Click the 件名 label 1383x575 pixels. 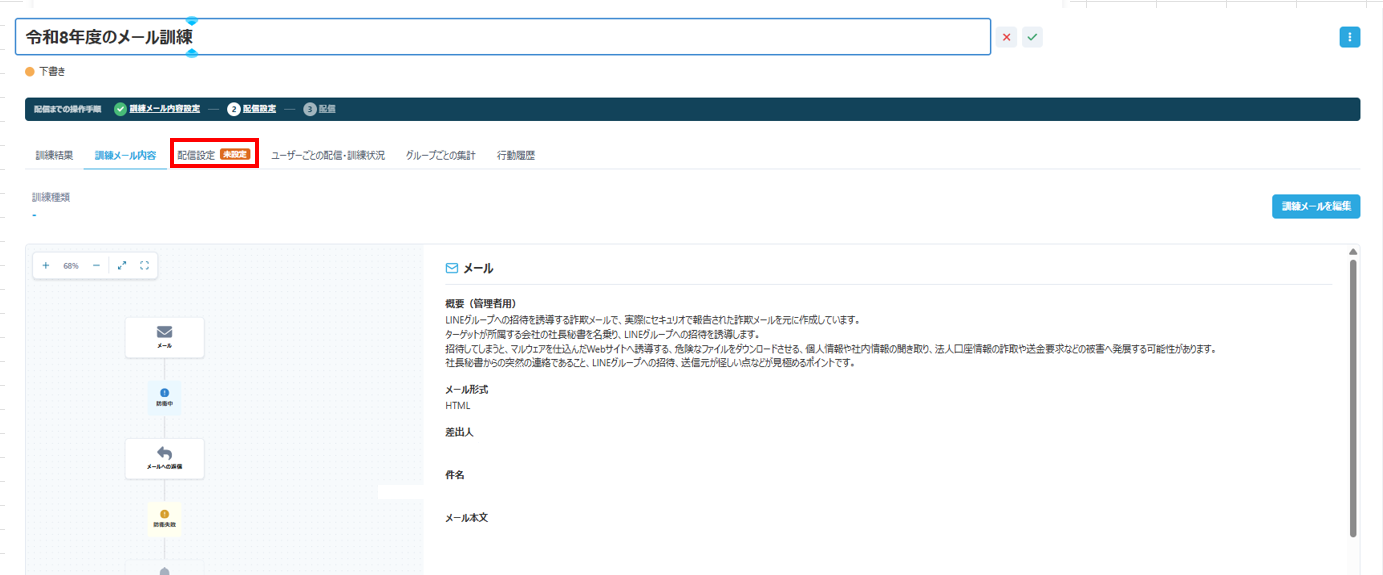[455, 475]
